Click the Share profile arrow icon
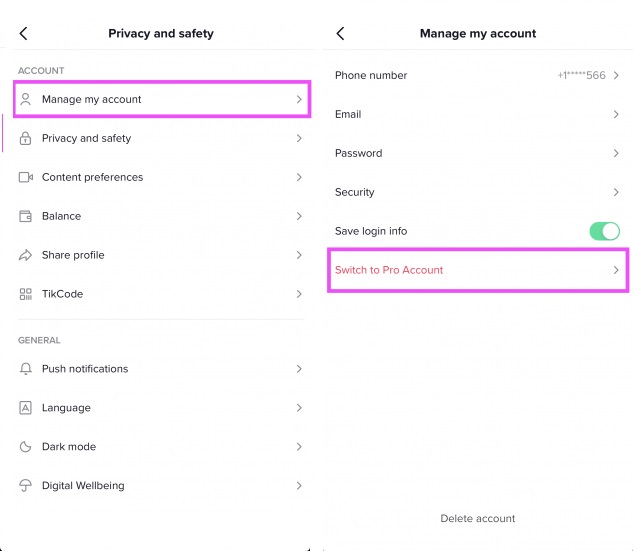 [26, 255]
